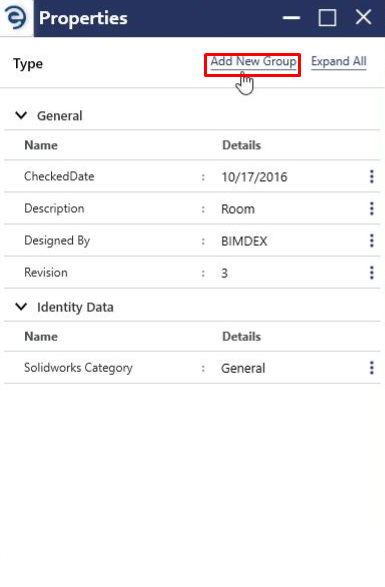Open three-dot menu for Designed By
Image resolution: width=385 pixels, height=587 pixels.
point(372,241)
